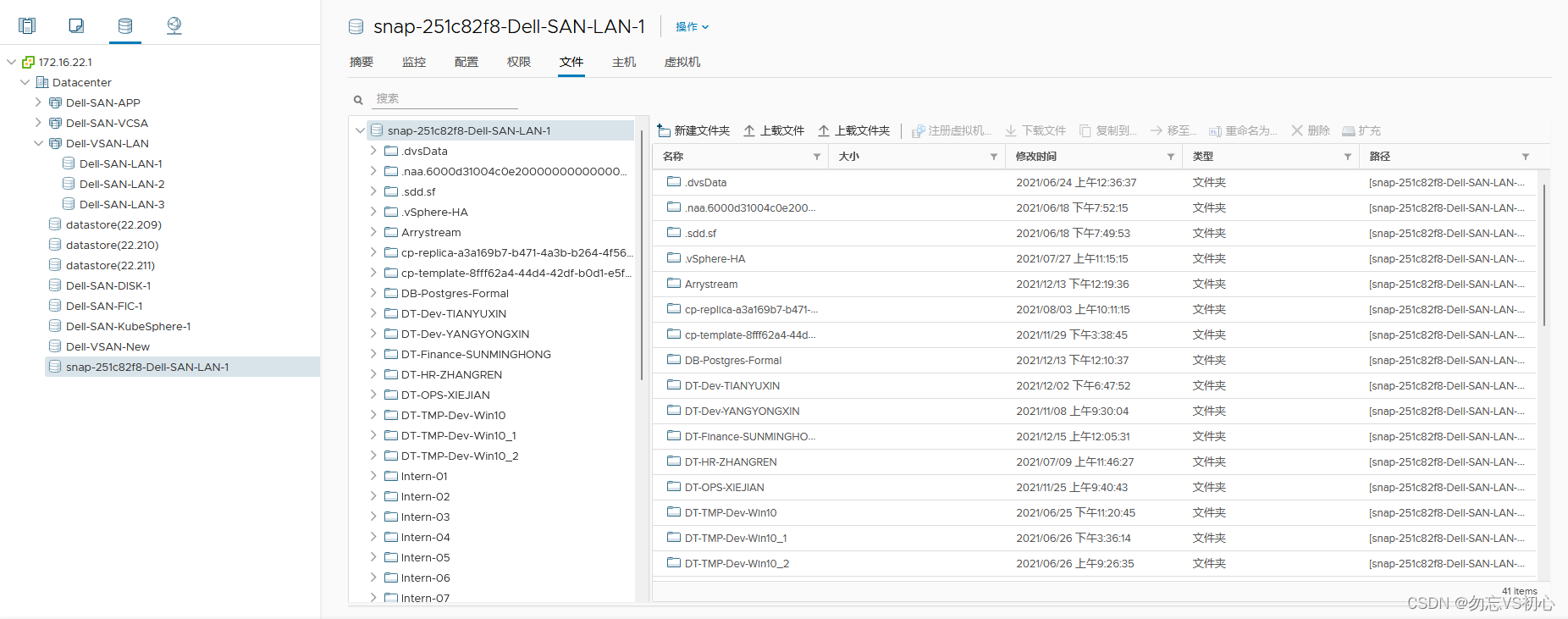This screenshot has height=619, width=1568.
Task: Switch to the 虚拟机 (VMs) tab
Action: 682,62
